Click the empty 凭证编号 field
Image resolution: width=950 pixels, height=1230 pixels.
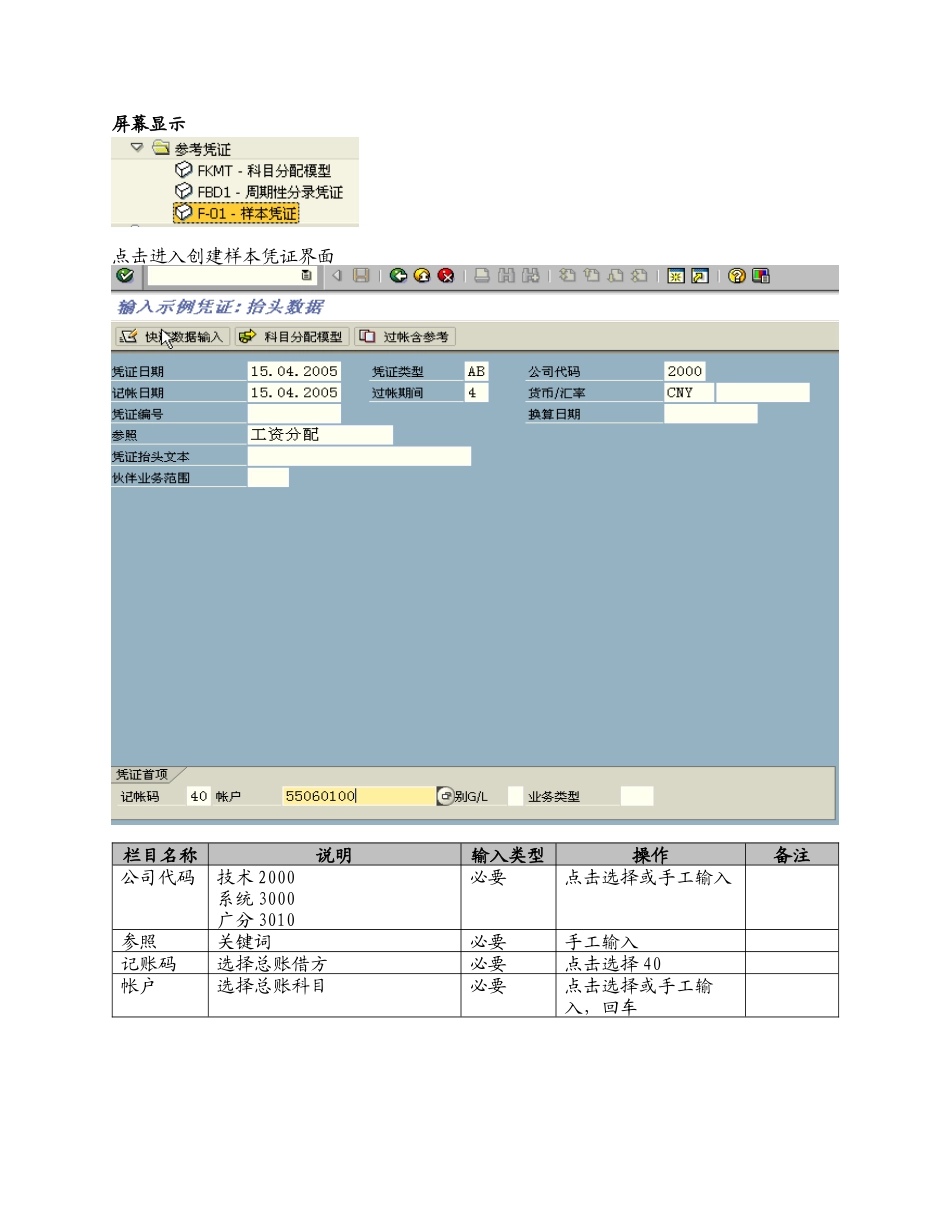pyautogui.click(x=294, y=414)
